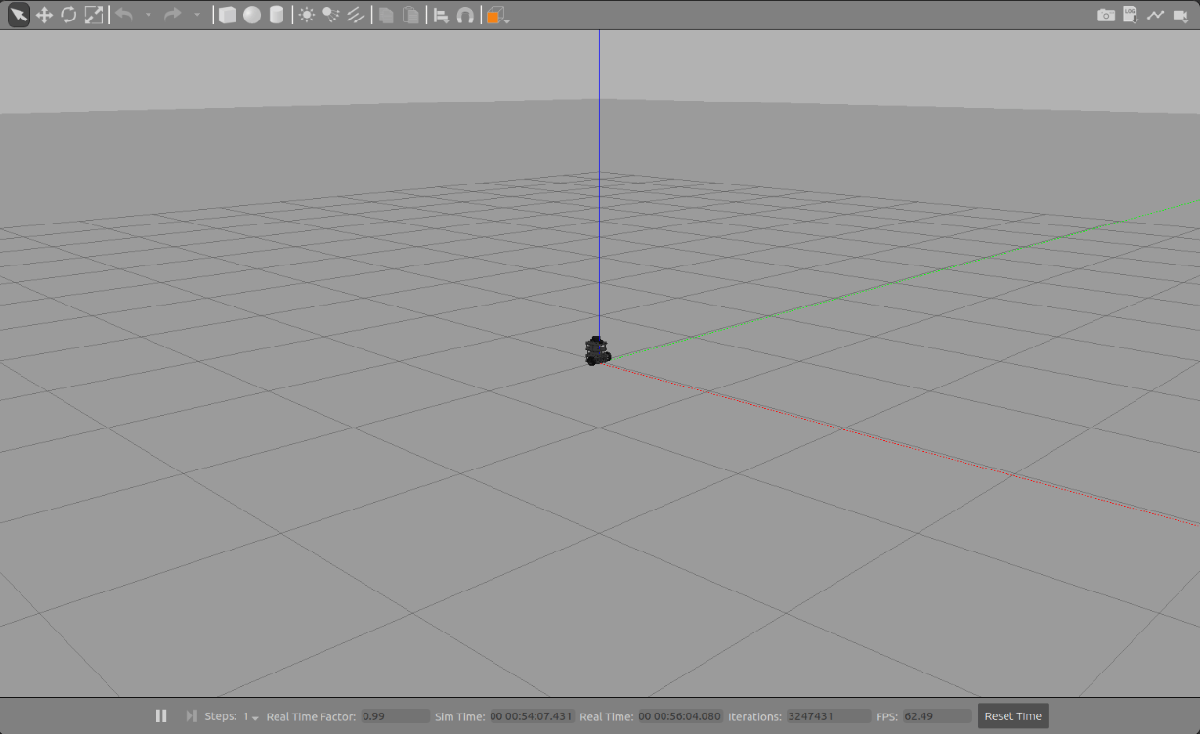Select the robot model in the scene
1200x734 pixels.
pos(598,351)
